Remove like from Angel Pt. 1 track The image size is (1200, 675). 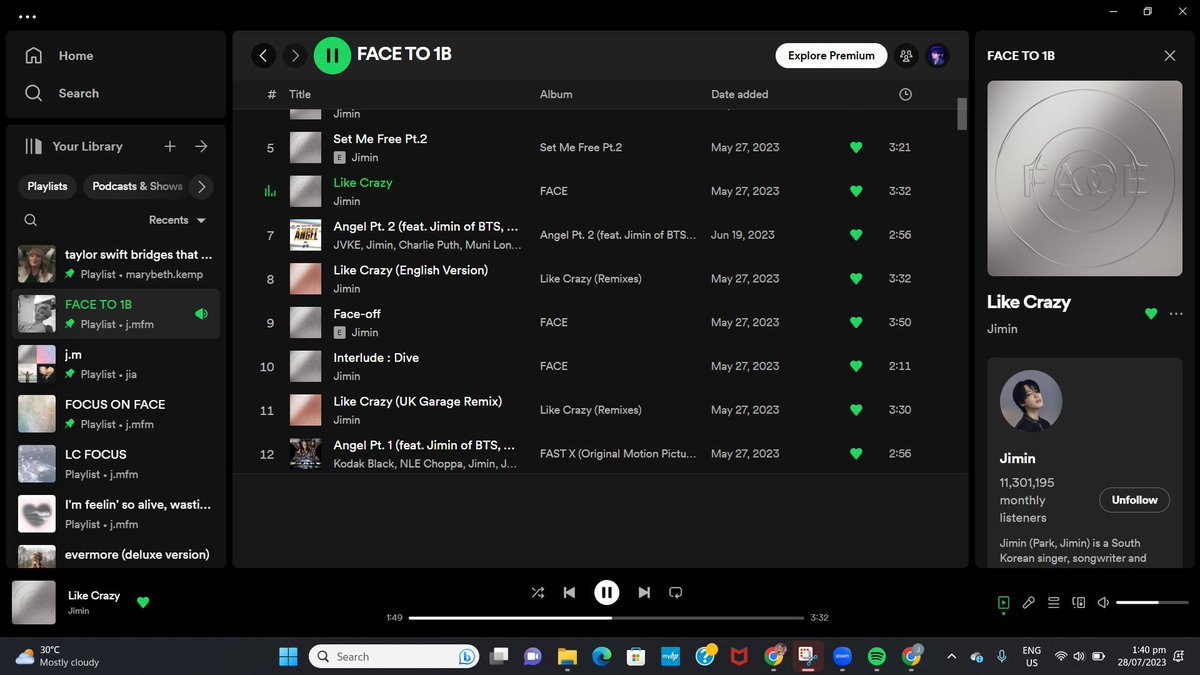pyautogui.click(x=856, y=453)
